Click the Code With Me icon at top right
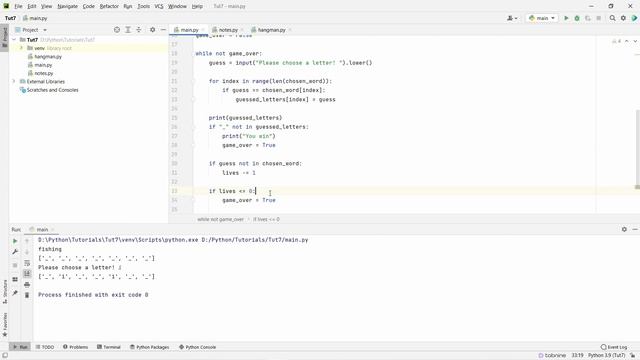640x360 pixels. coord(634,18)
